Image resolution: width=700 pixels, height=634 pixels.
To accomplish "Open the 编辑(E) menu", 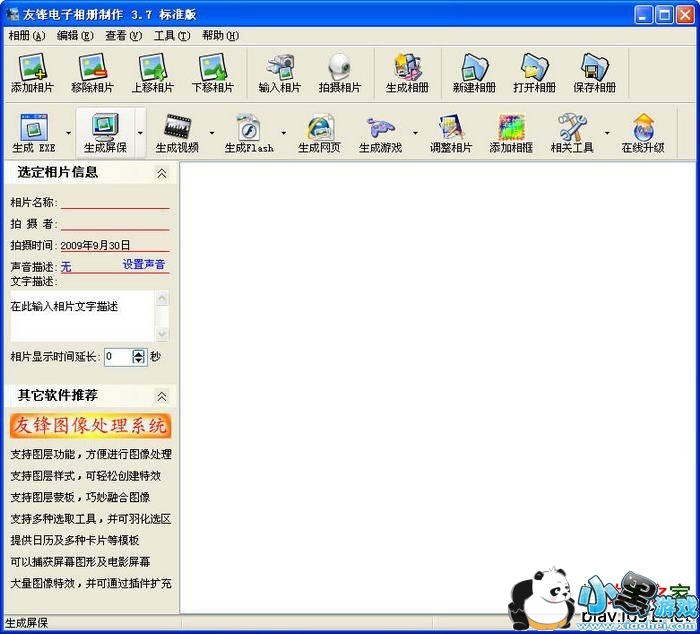I will (75, 35).
